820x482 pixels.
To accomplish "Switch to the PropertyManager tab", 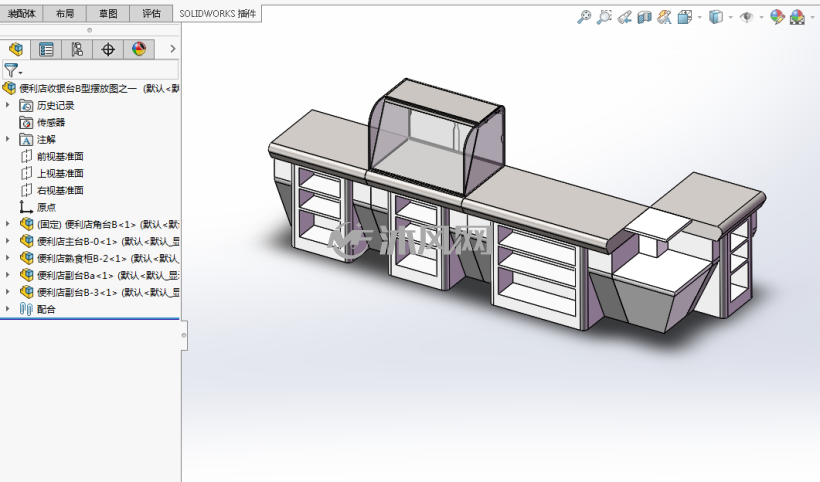I will tap(46, 49).
